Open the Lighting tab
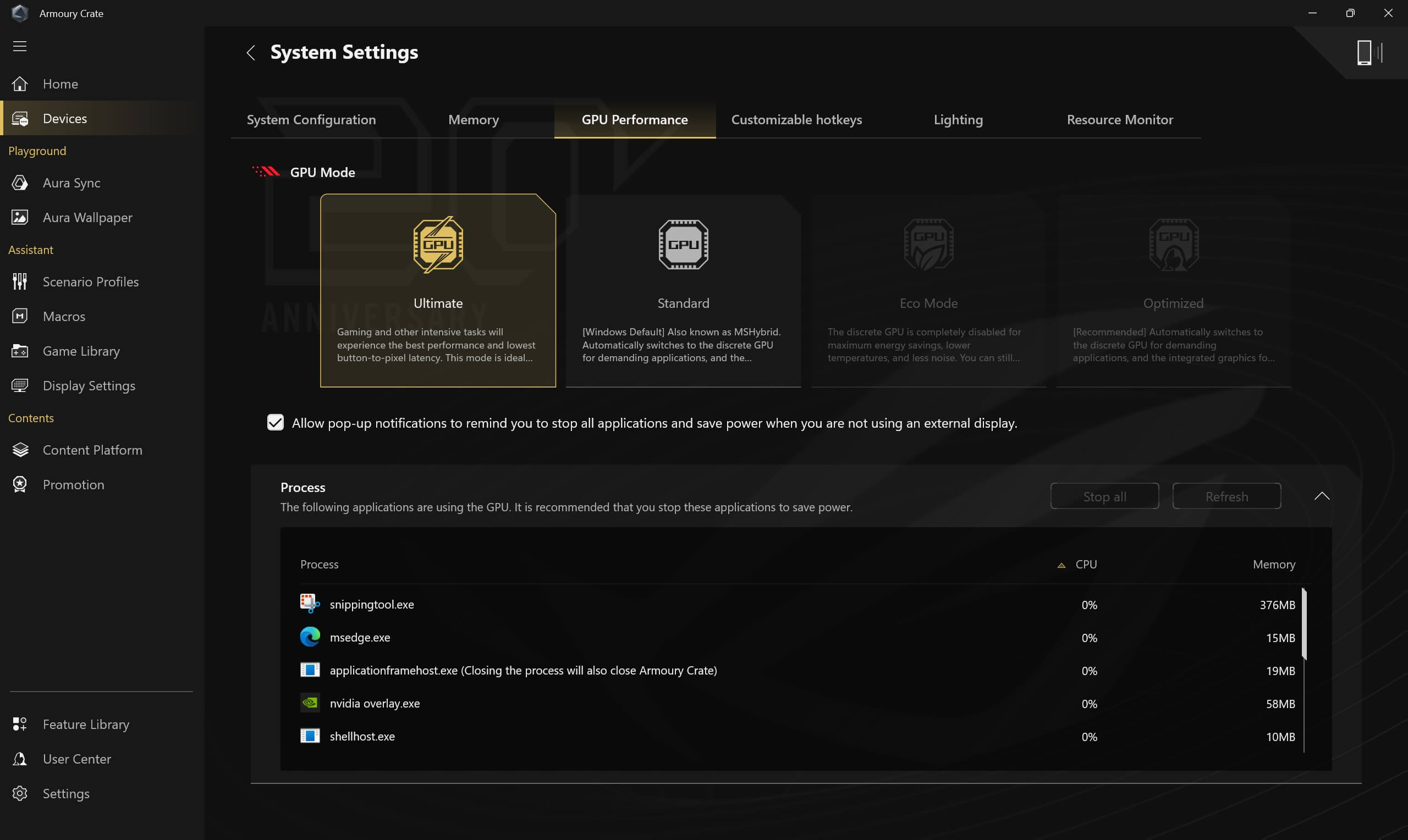Viewport: 1408px width, 840px height. tap(958, 119)
